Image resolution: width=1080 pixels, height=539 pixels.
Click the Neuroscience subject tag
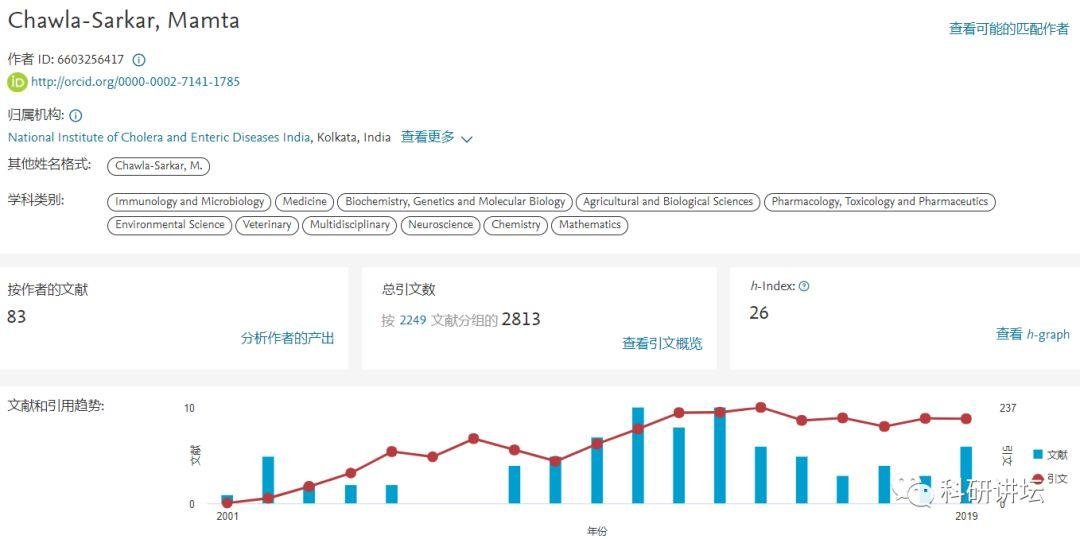pos(441,225)
